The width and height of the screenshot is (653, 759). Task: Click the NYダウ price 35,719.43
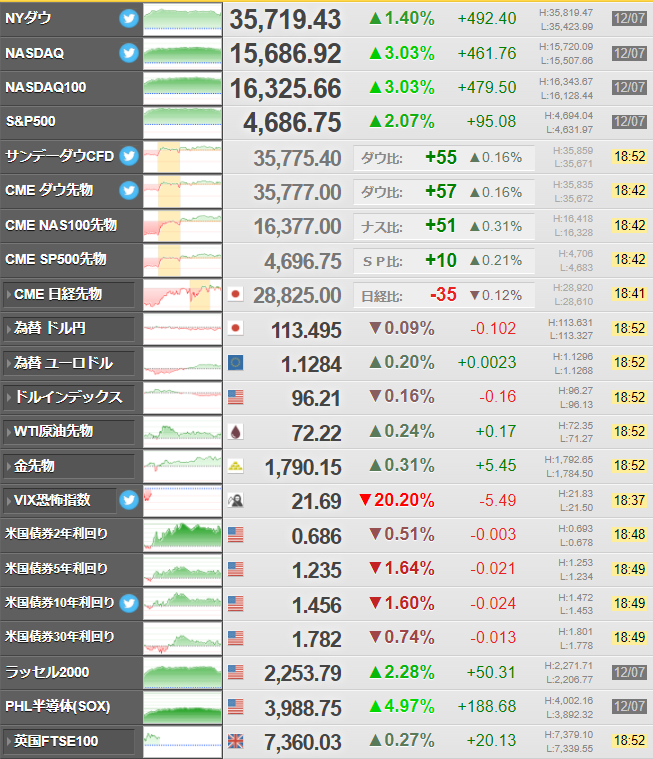[285, 20]
